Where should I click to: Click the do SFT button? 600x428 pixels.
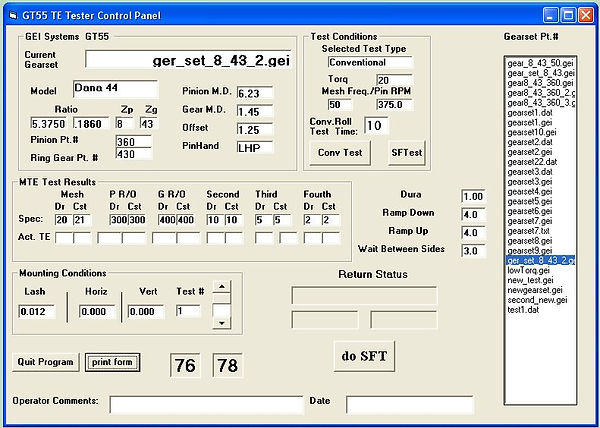(x=364, y=356)
